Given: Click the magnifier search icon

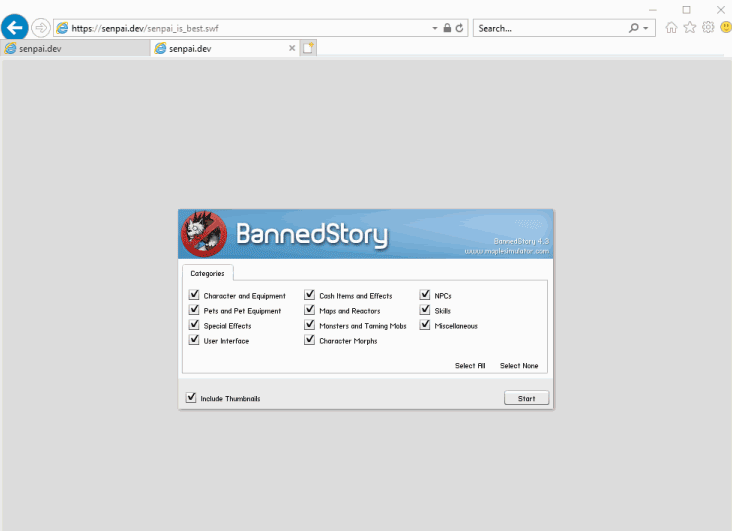Looking at the screenshot, I should point(633,28).
